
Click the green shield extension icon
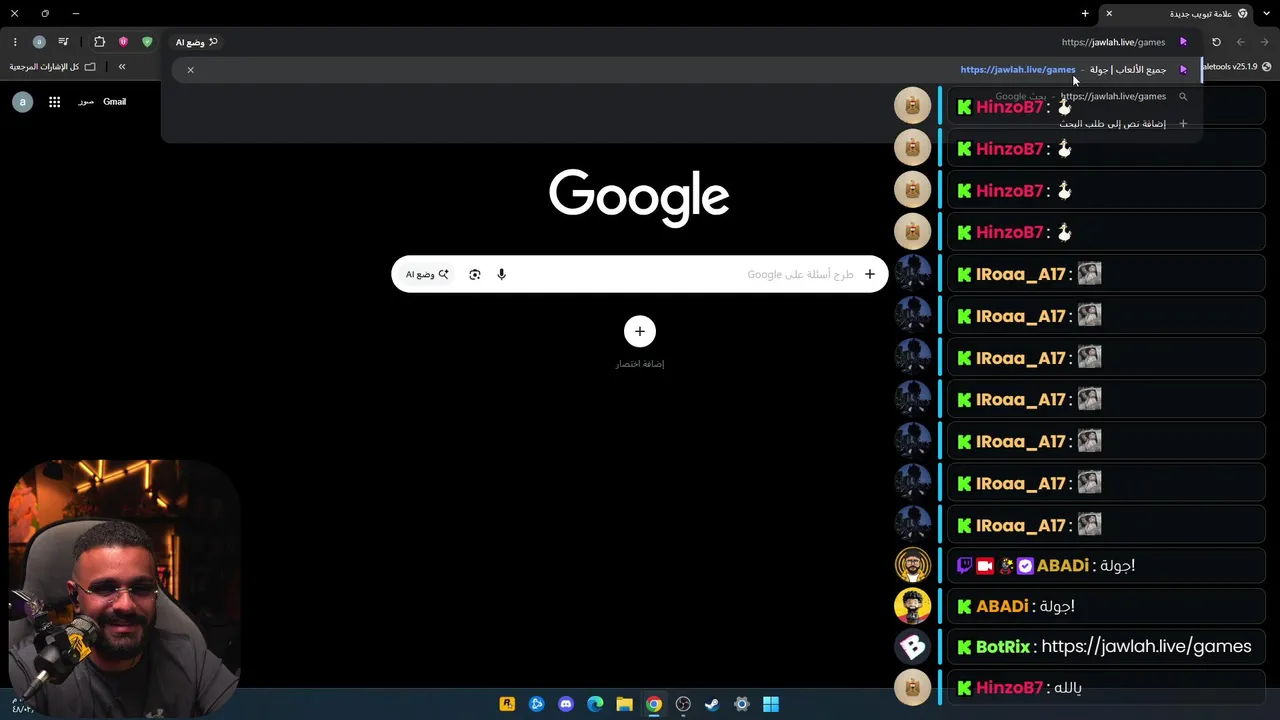point(147,42)
